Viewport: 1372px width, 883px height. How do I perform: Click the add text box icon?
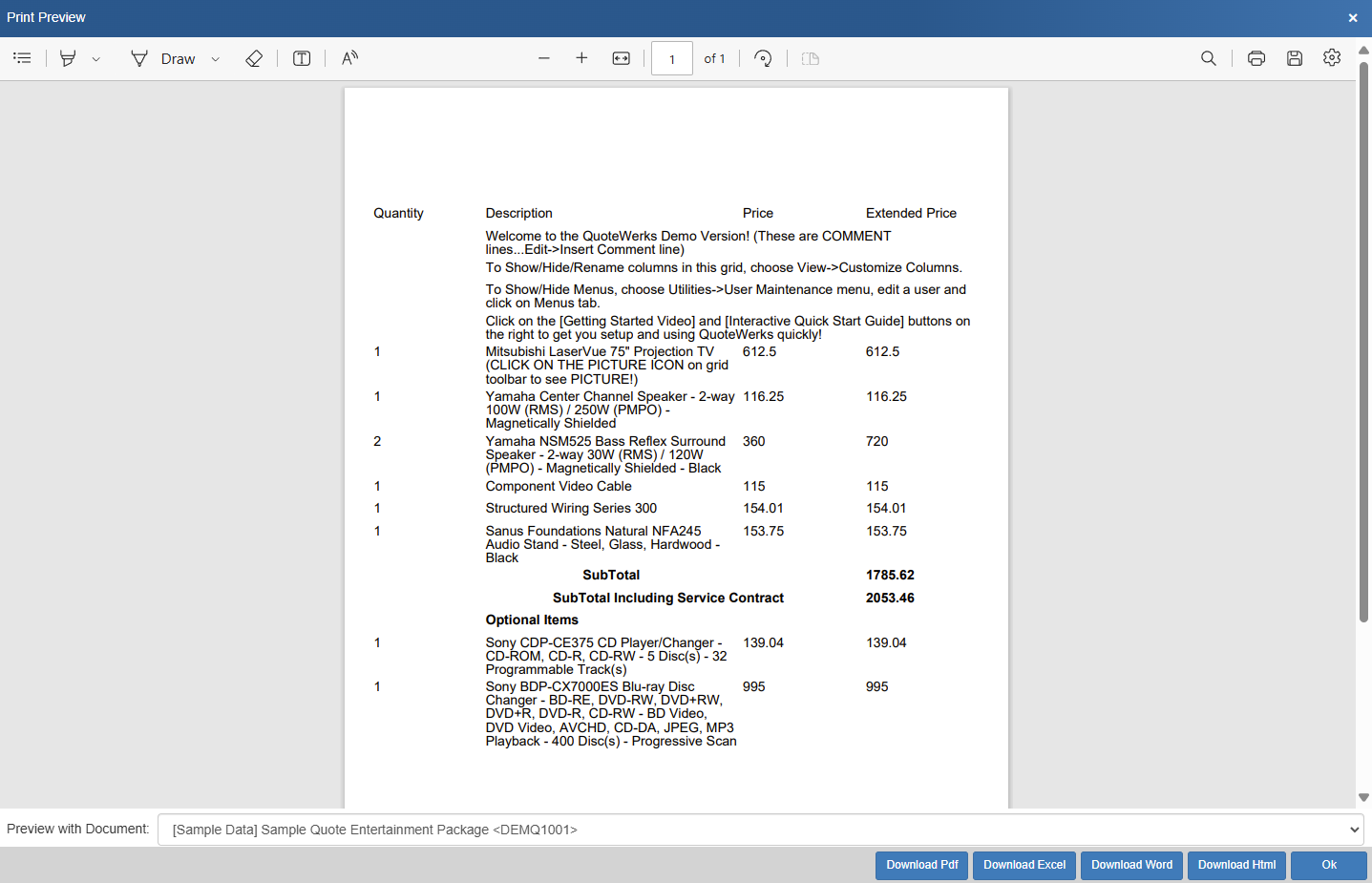[302, 58]
